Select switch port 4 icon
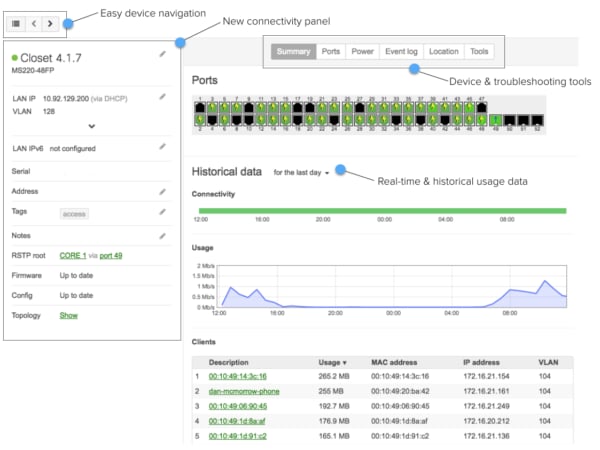 click(212, 120)
